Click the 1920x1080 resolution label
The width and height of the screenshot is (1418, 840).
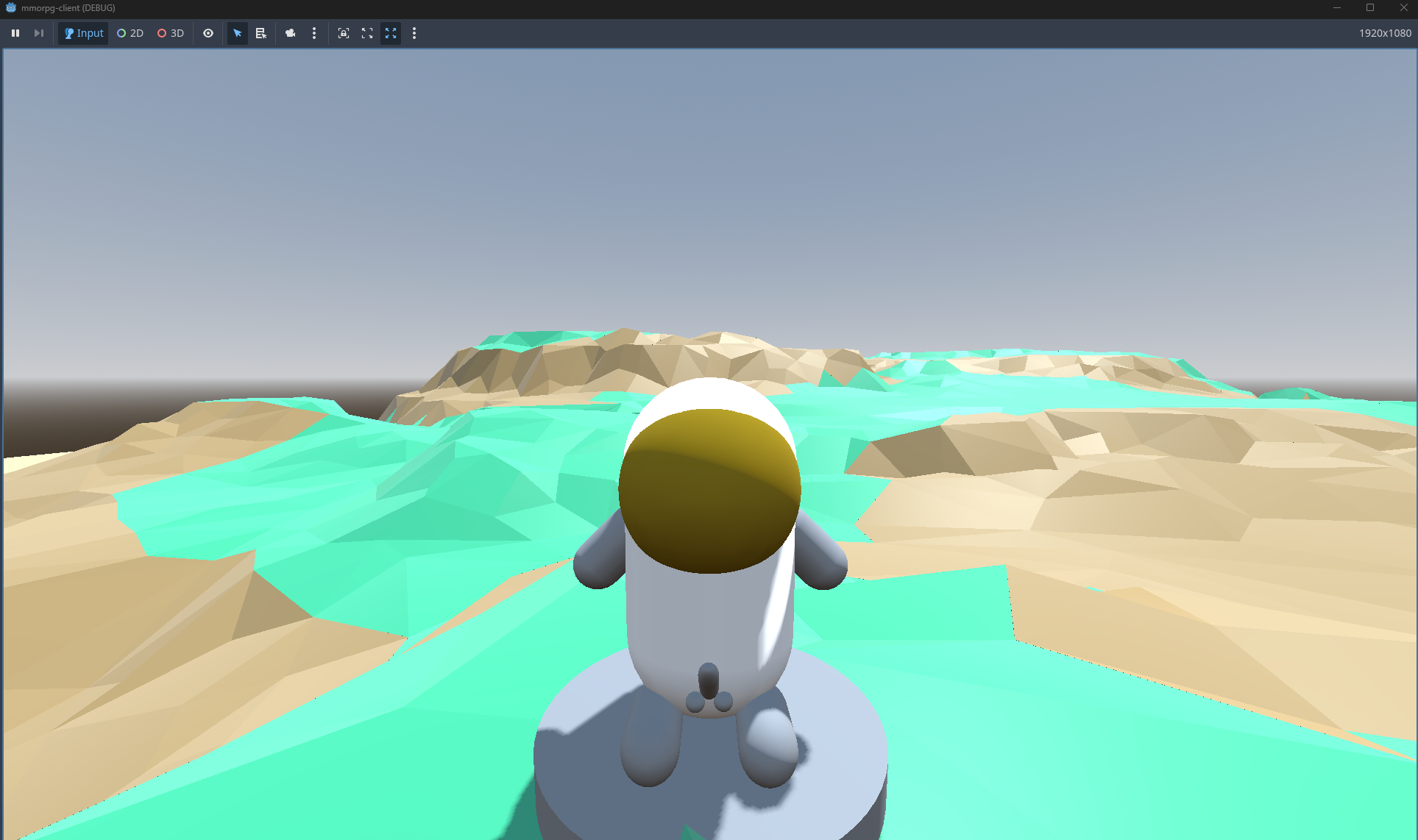pyautogui.click(x=1384, y=33)
